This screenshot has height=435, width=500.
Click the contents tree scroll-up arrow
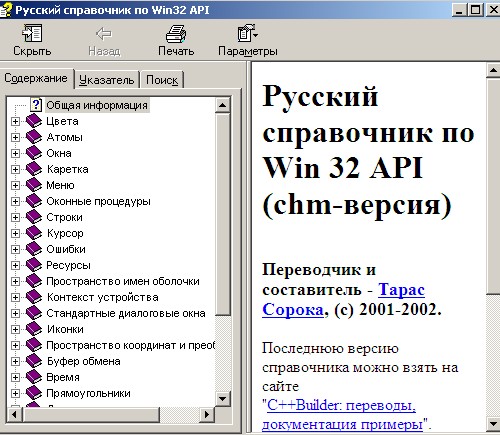(x=222, y=105)
